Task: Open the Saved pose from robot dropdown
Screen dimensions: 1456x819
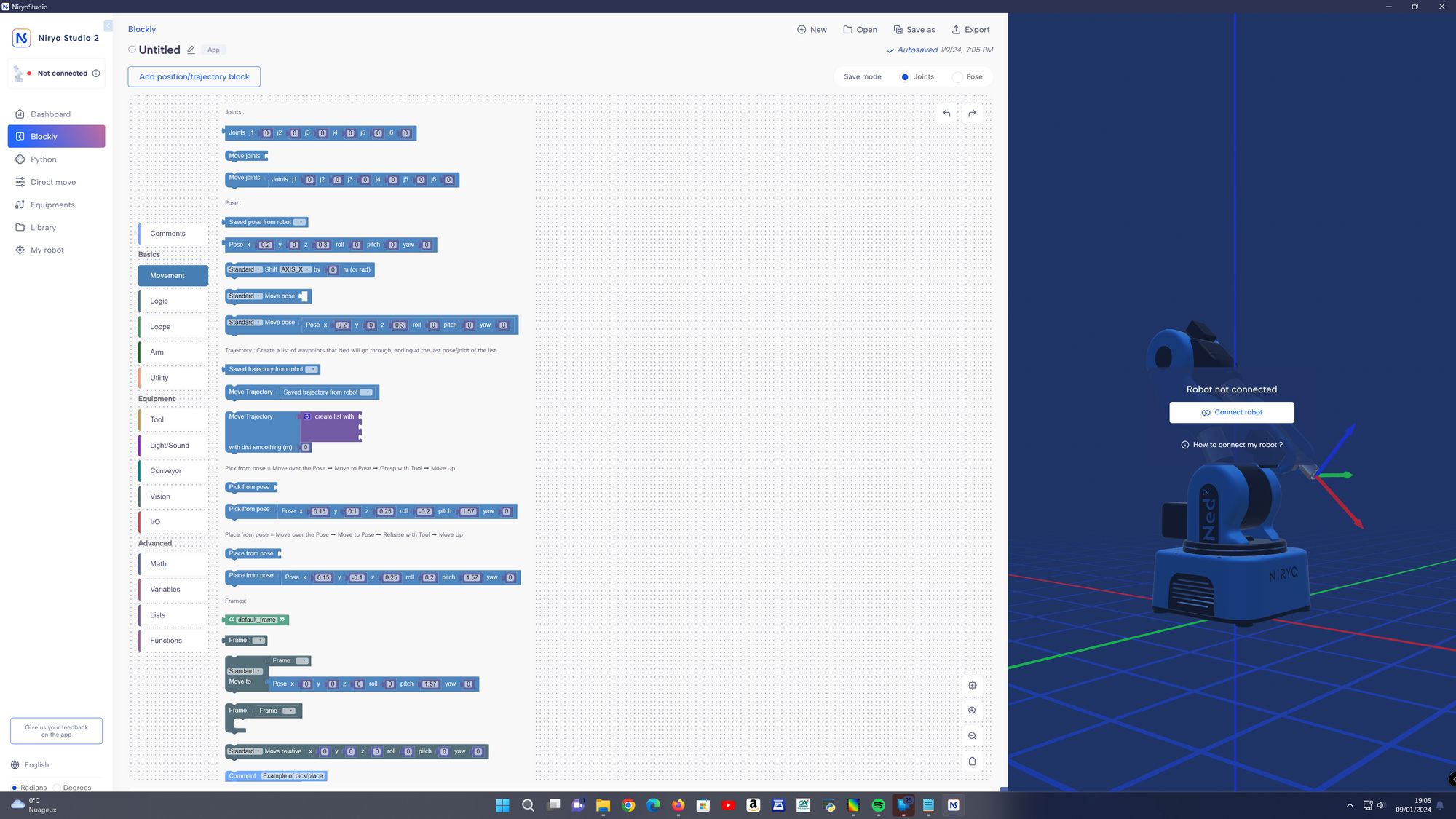Action: point(299,222)
